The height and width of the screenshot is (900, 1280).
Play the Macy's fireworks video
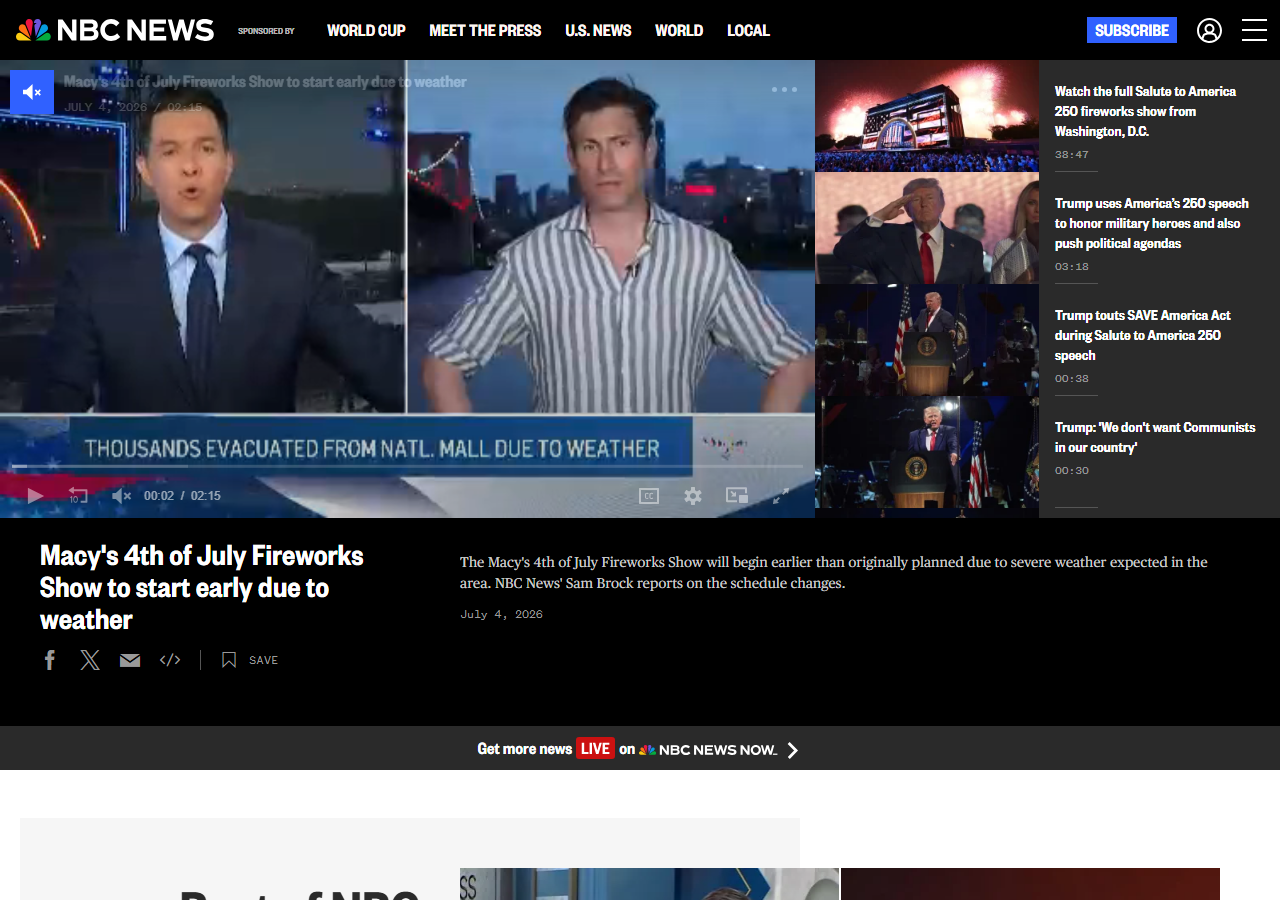pyautogui.click(x=36, y=495)
